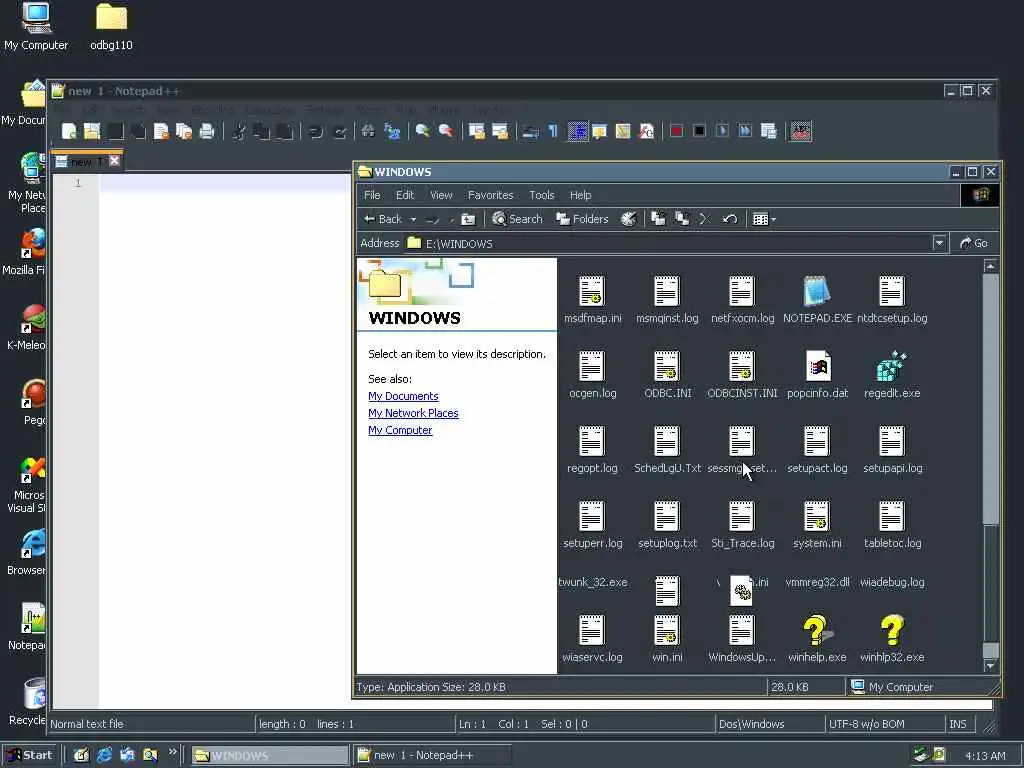
Task: Click Save recorded macro icon
Action: click(x=769, y=131)
